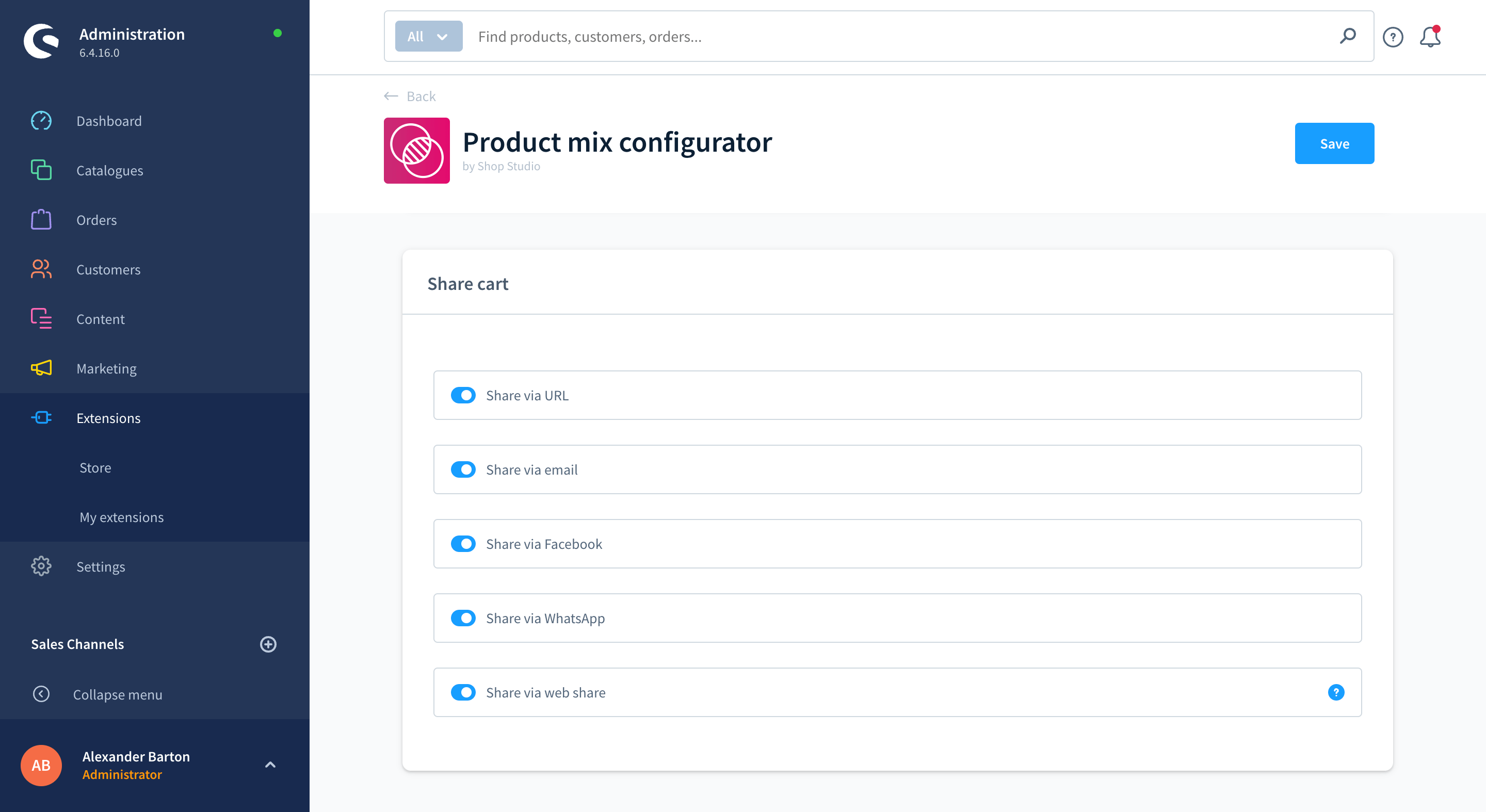
Task: Click the Orders bag icon
Action: (41, 220)
